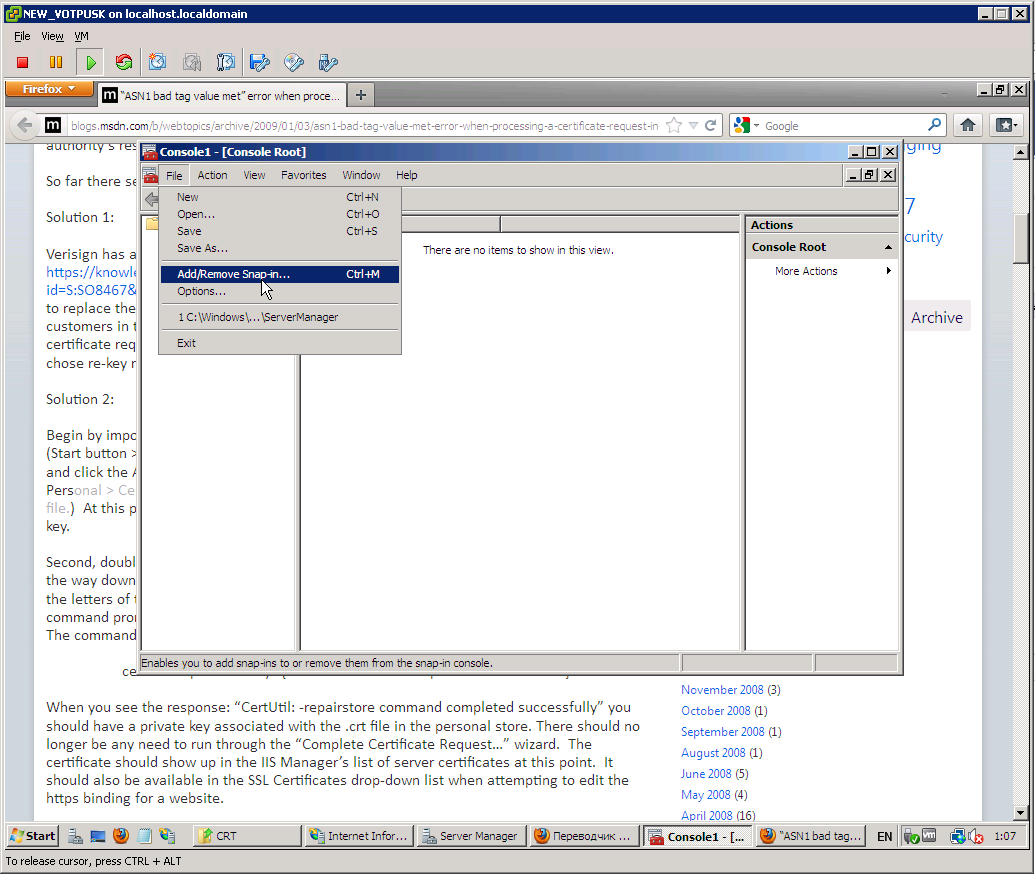Open the VM menu in VMware console
The width and height of the screenshot is (1035, 874).
(x=81, y=36)
